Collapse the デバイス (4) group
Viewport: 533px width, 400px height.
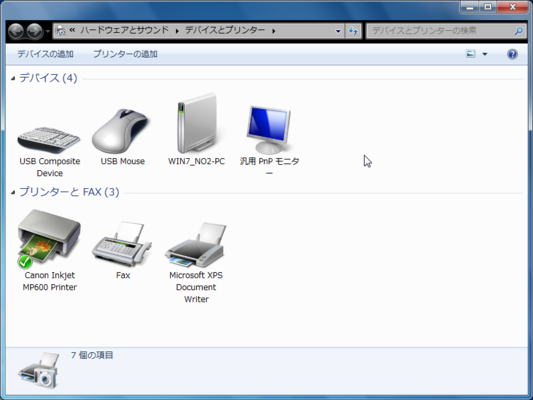coord(13,79)
